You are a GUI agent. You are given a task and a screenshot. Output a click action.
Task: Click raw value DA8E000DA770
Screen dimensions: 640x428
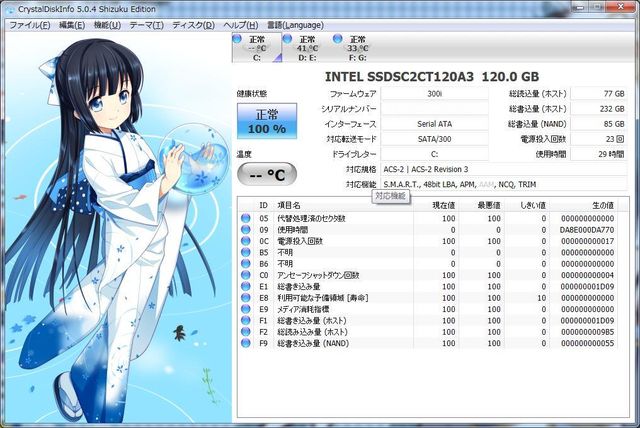click(x=587, y=230)
